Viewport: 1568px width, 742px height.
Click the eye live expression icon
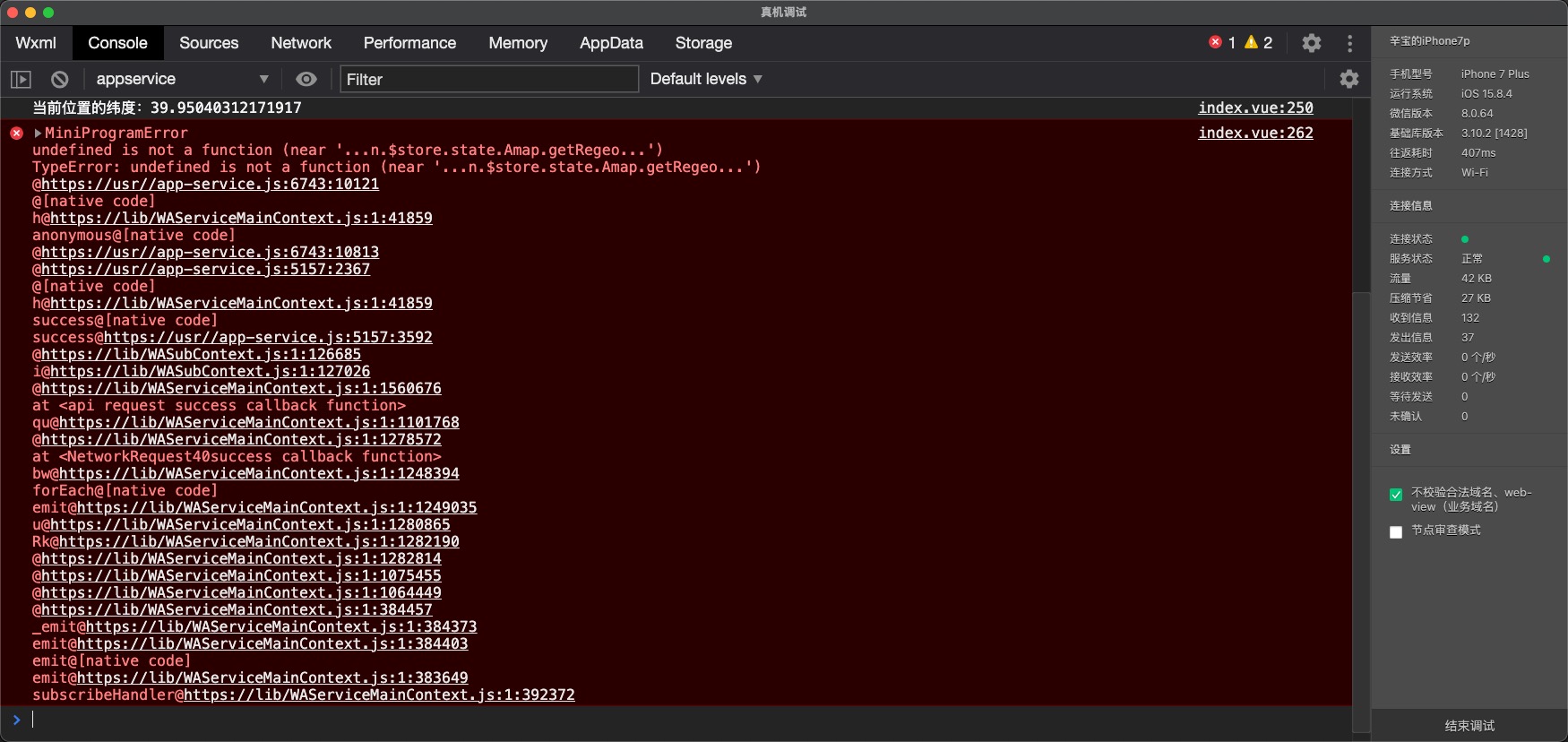(x=306, y=80)
